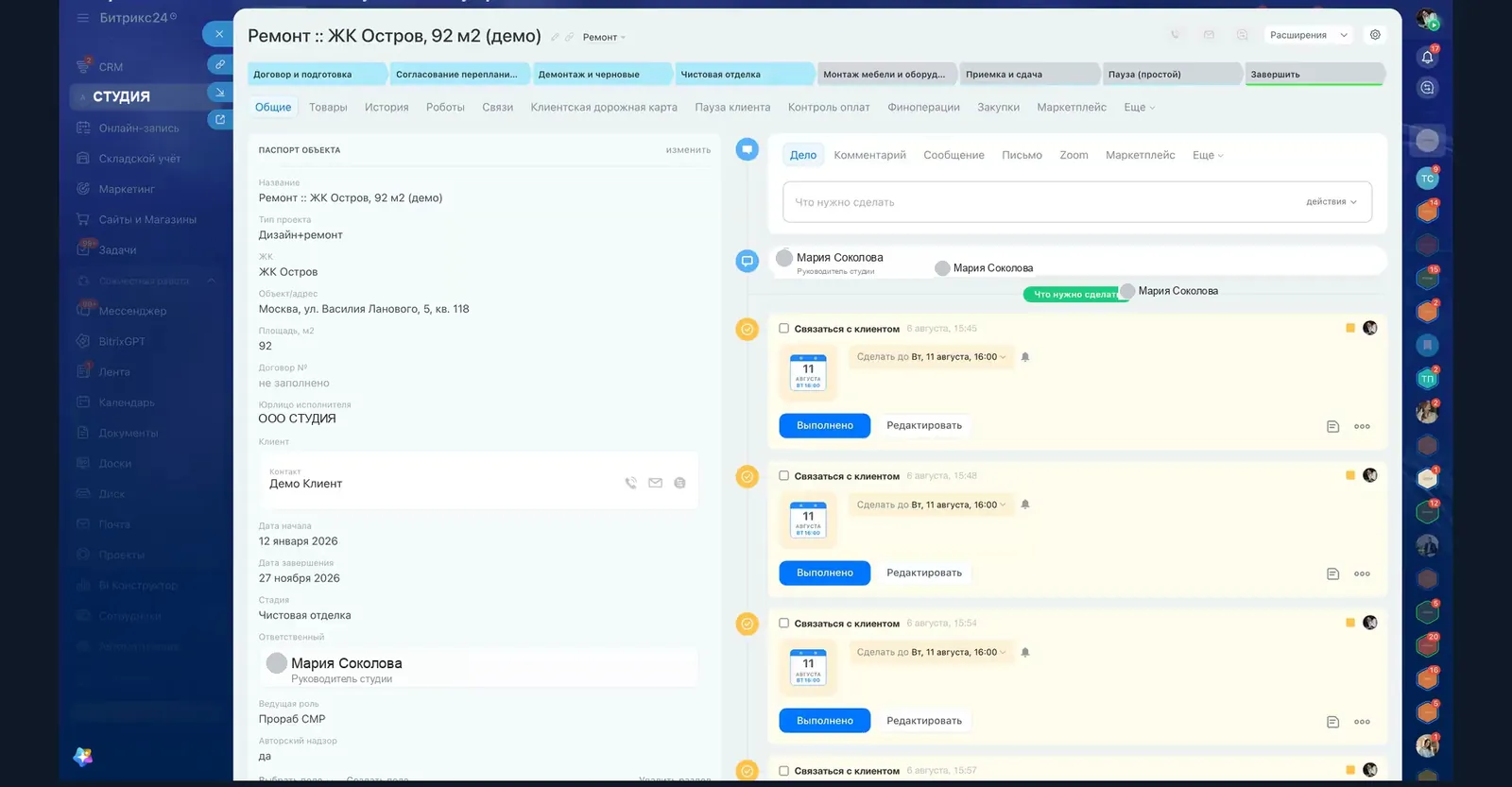Screen dimensions: 1512x787
Task: Open note icon in 15:48 task
Action: pyautogui.click(x=1332, y=573)
